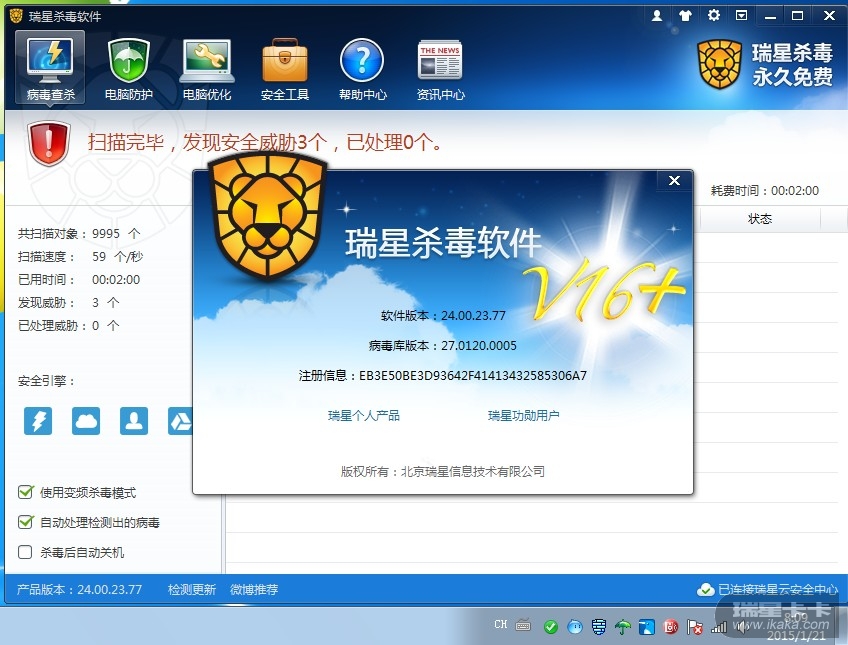Click 检测更新 to check for updates
Screen dimensions: 848x645
(x=191, y=589)
